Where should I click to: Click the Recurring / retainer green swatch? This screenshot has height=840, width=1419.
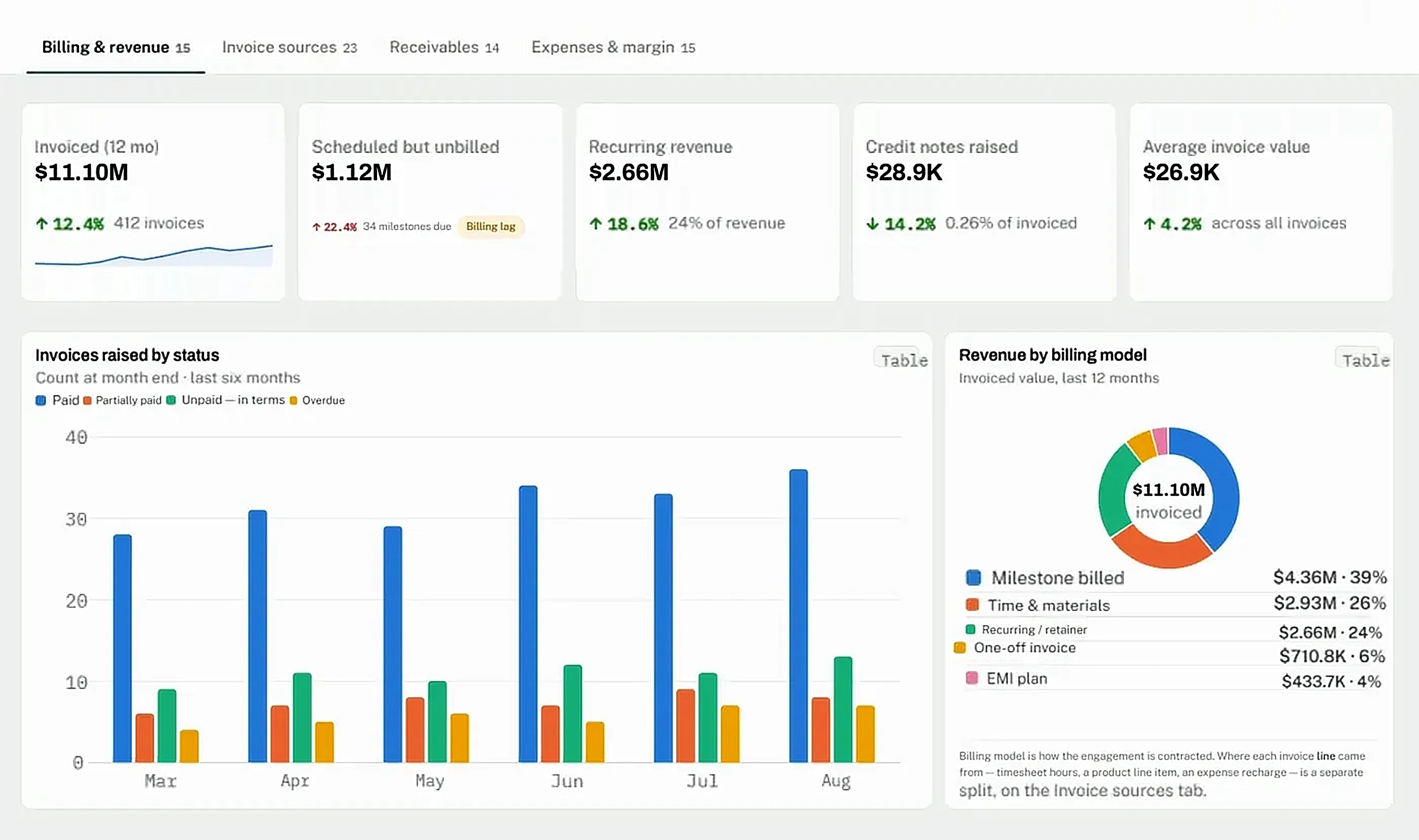point(970,629)
